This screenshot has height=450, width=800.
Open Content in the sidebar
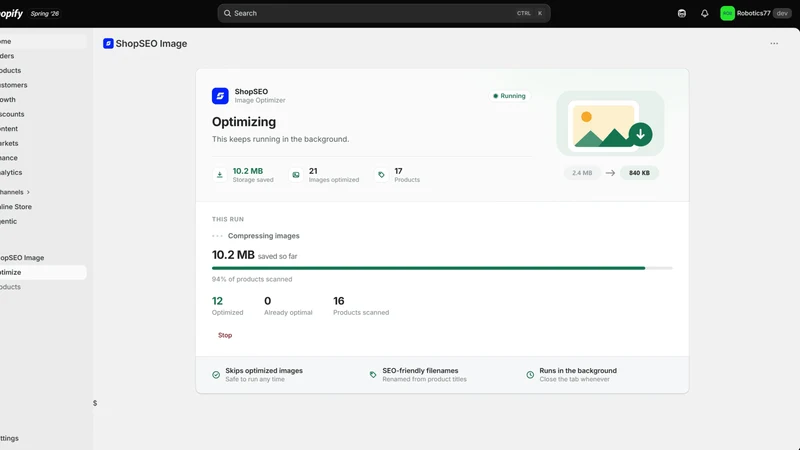(43, 129)
